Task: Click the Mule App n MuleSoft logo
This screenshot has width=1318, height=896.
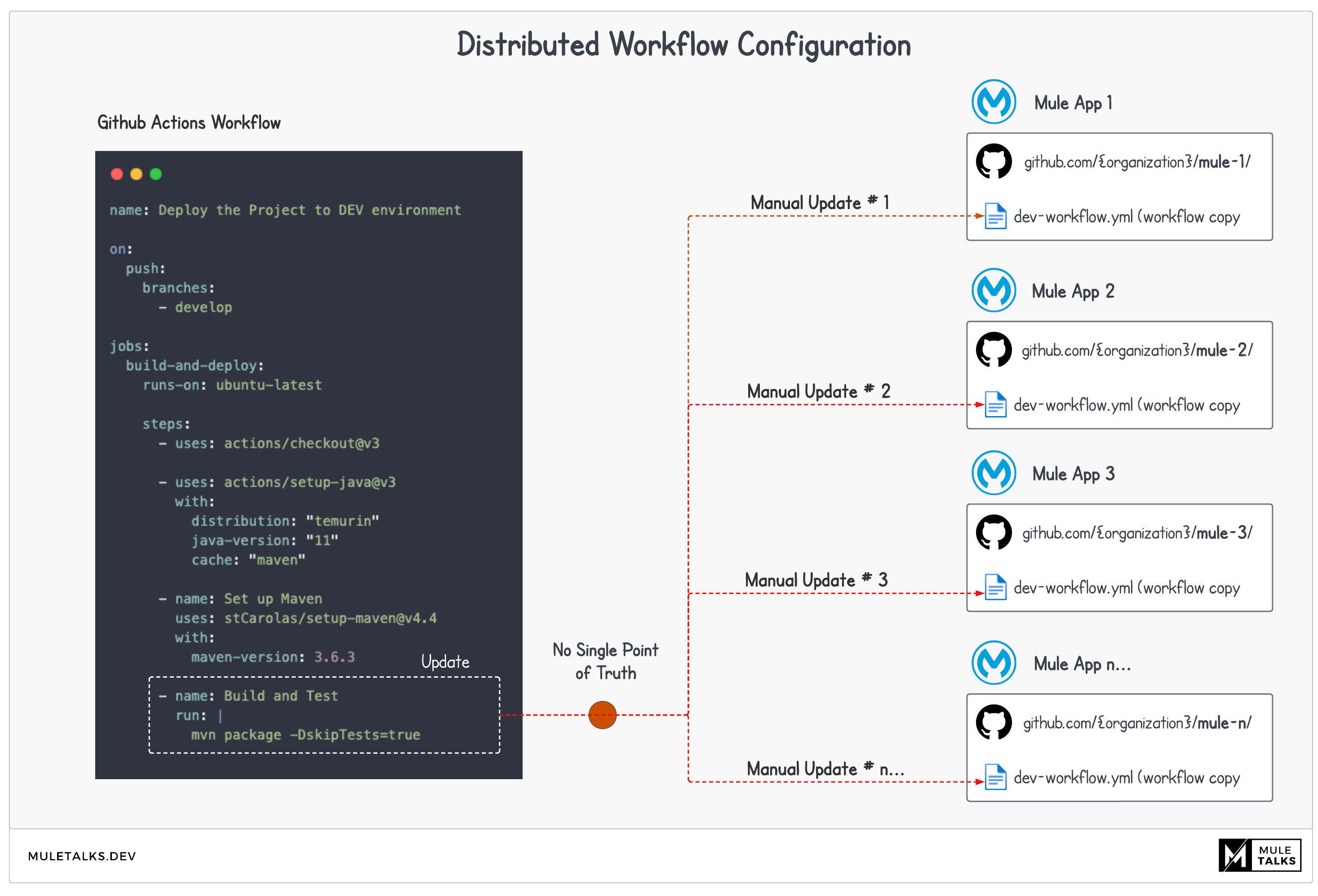Action: pos(994,663)
